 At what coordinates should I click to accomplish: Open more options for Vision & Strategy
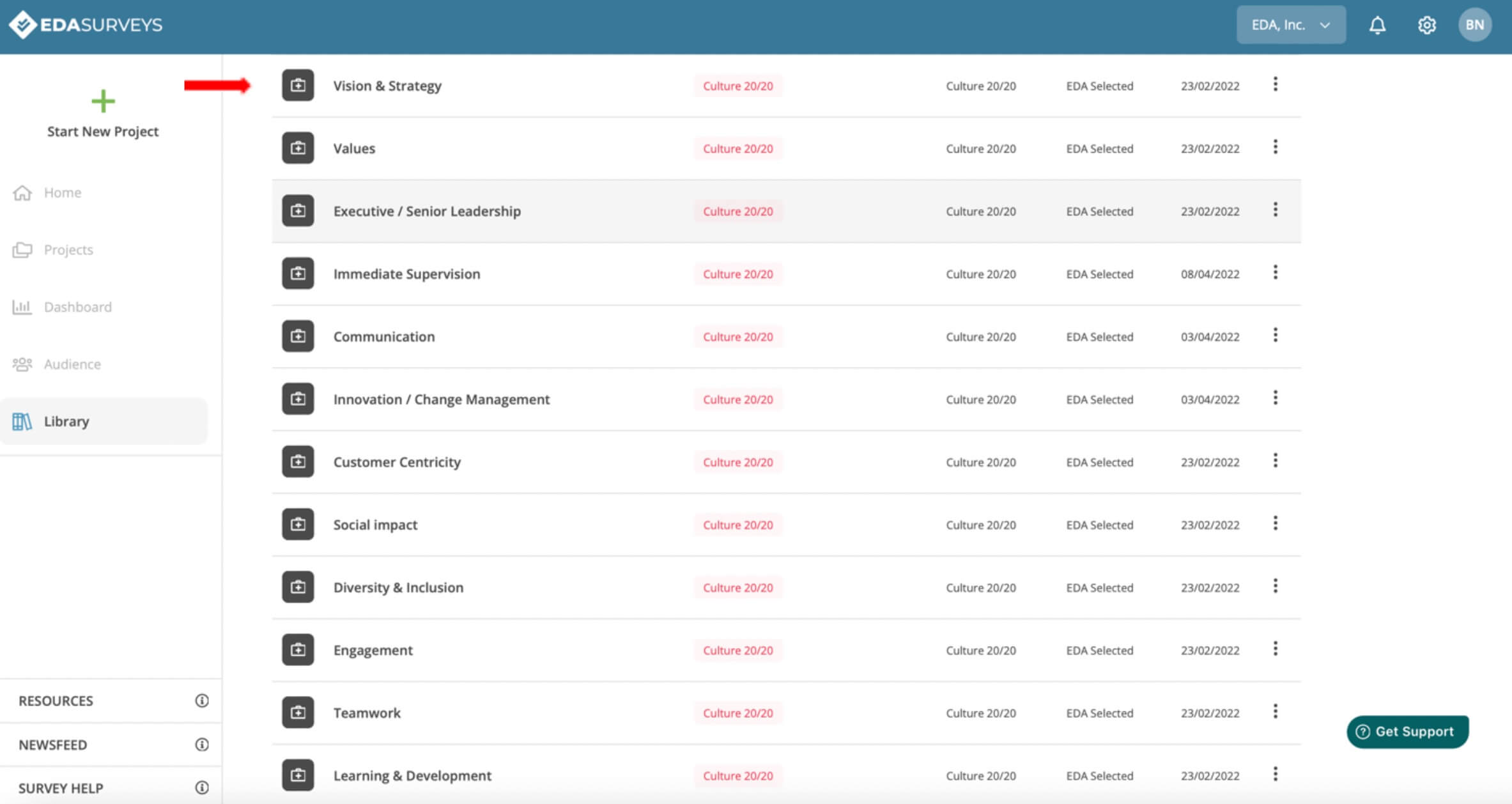click(x=1275, y=84)
